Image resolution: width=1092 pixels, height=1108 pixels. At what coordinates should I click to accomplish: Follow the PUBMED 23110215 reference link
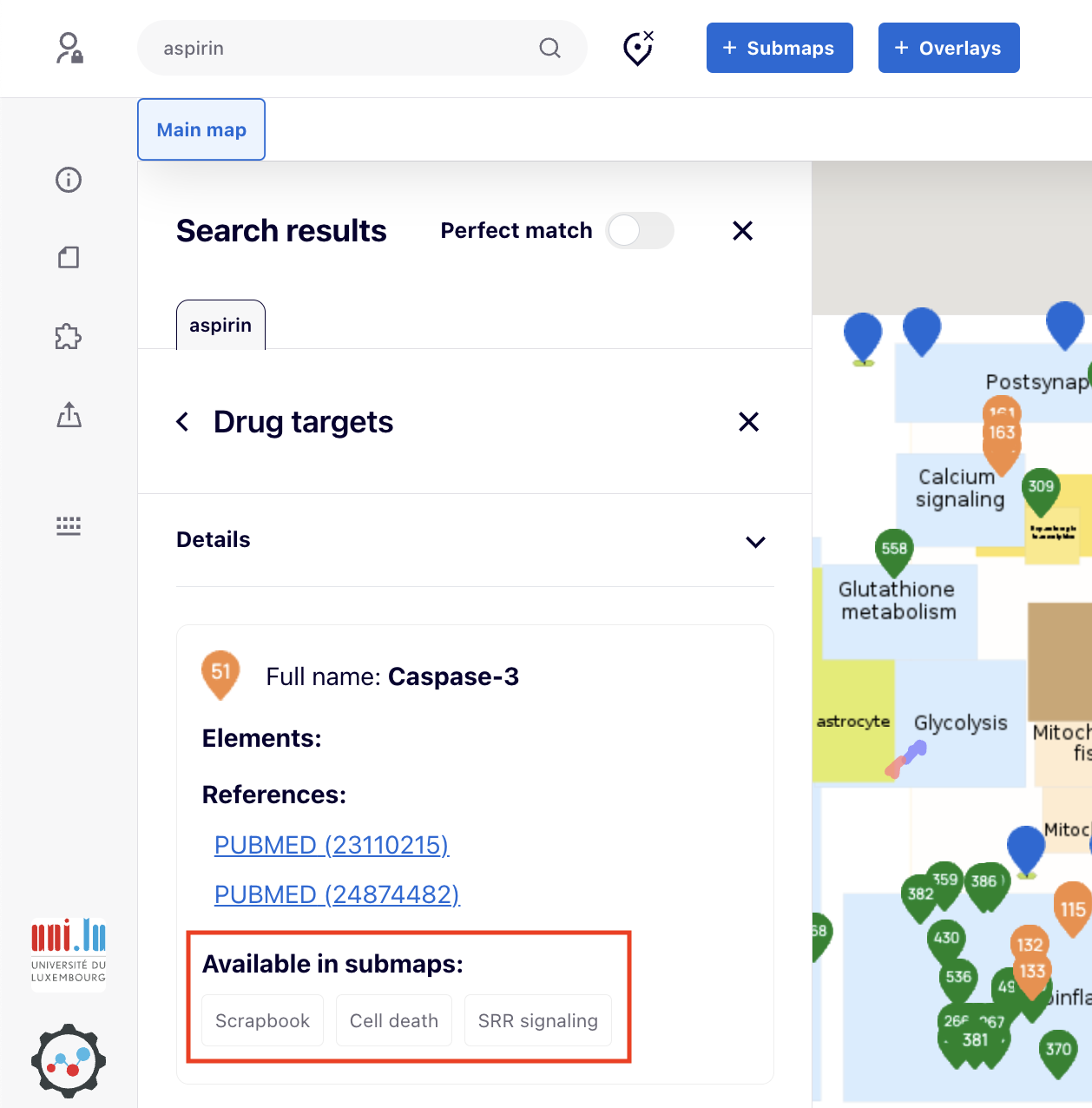pyautogui.click(x=331, y=844)
